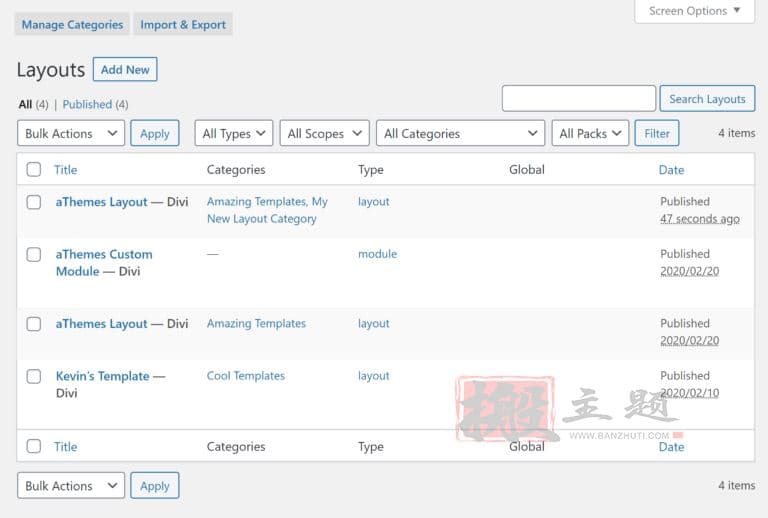Check the aThemes Layout row with only Amazing Templates

(x=34, y=324)
